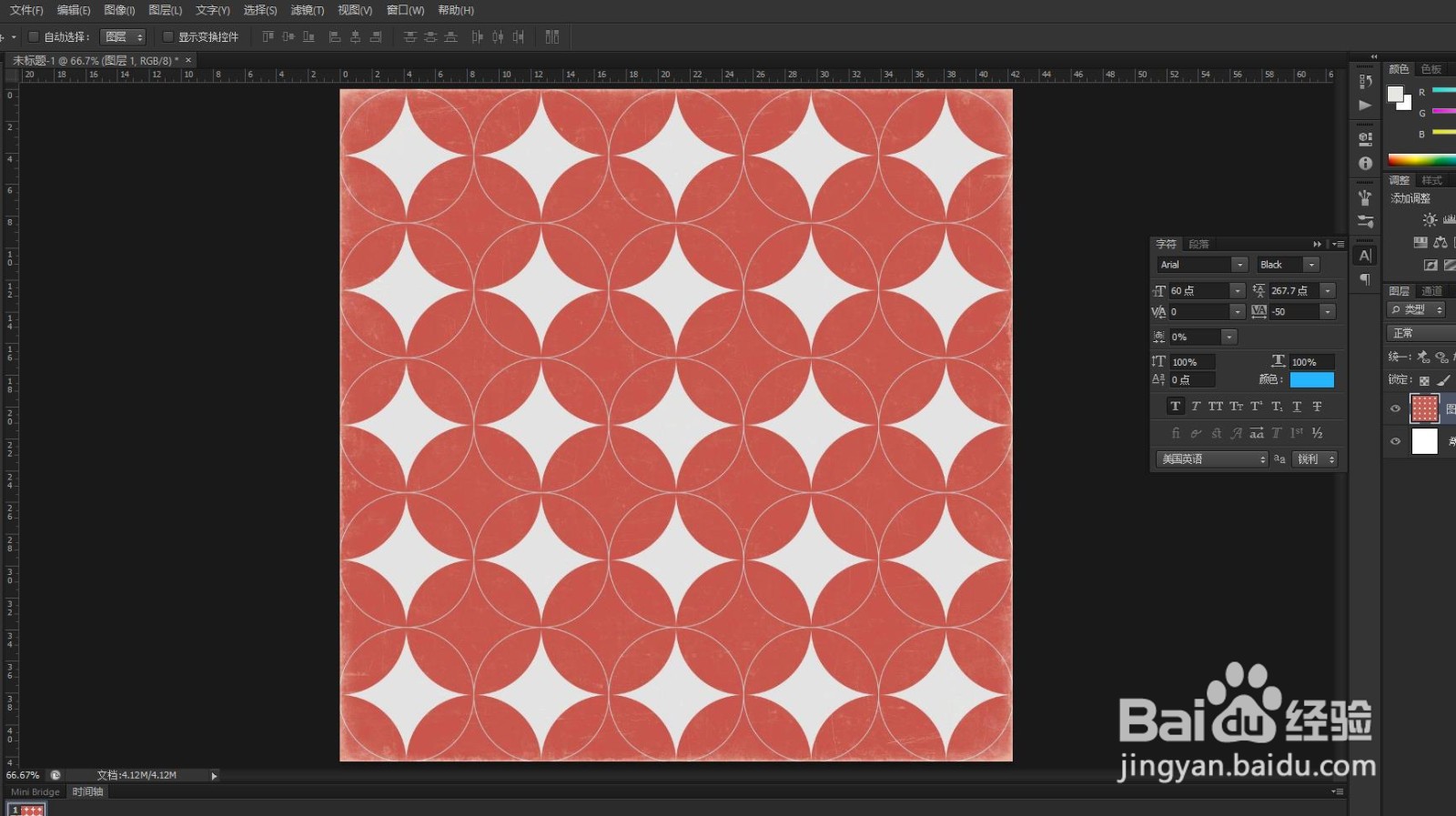The width and height of the screenshot is (1456, 816).
Task: Enable the auto-select checkbox
Action: 34,36
